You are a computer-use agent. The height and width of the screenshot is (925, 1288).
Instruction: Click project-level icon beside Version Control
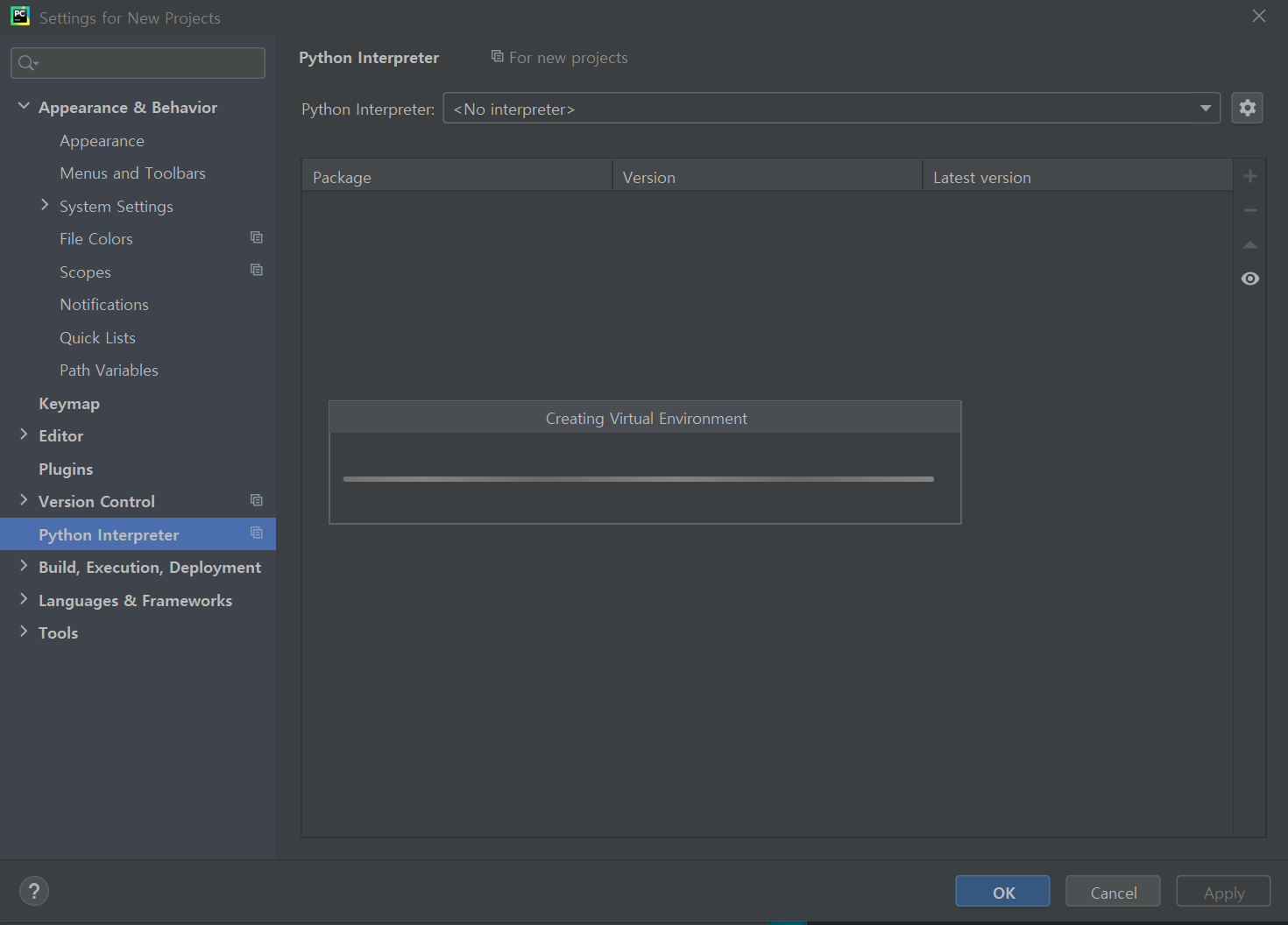[257, 500]
